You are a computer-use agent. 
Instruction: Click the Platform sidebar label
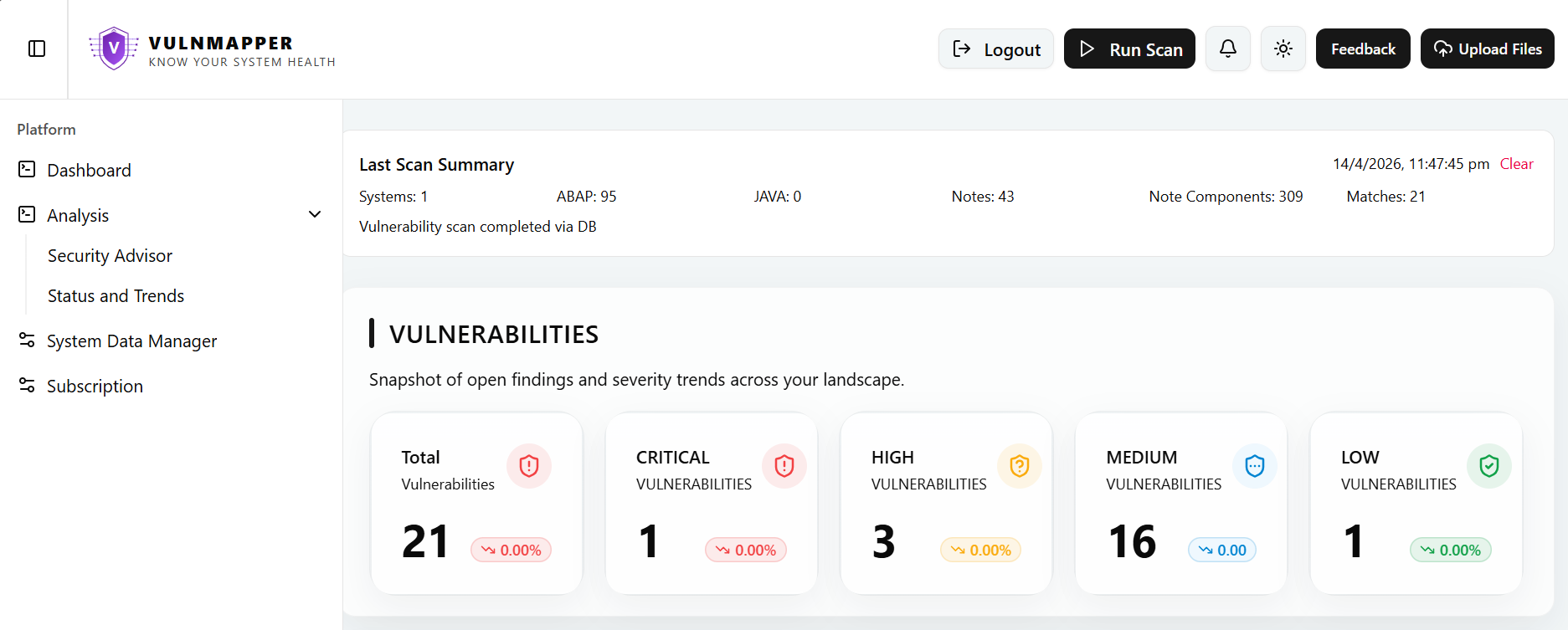point(46,130)
